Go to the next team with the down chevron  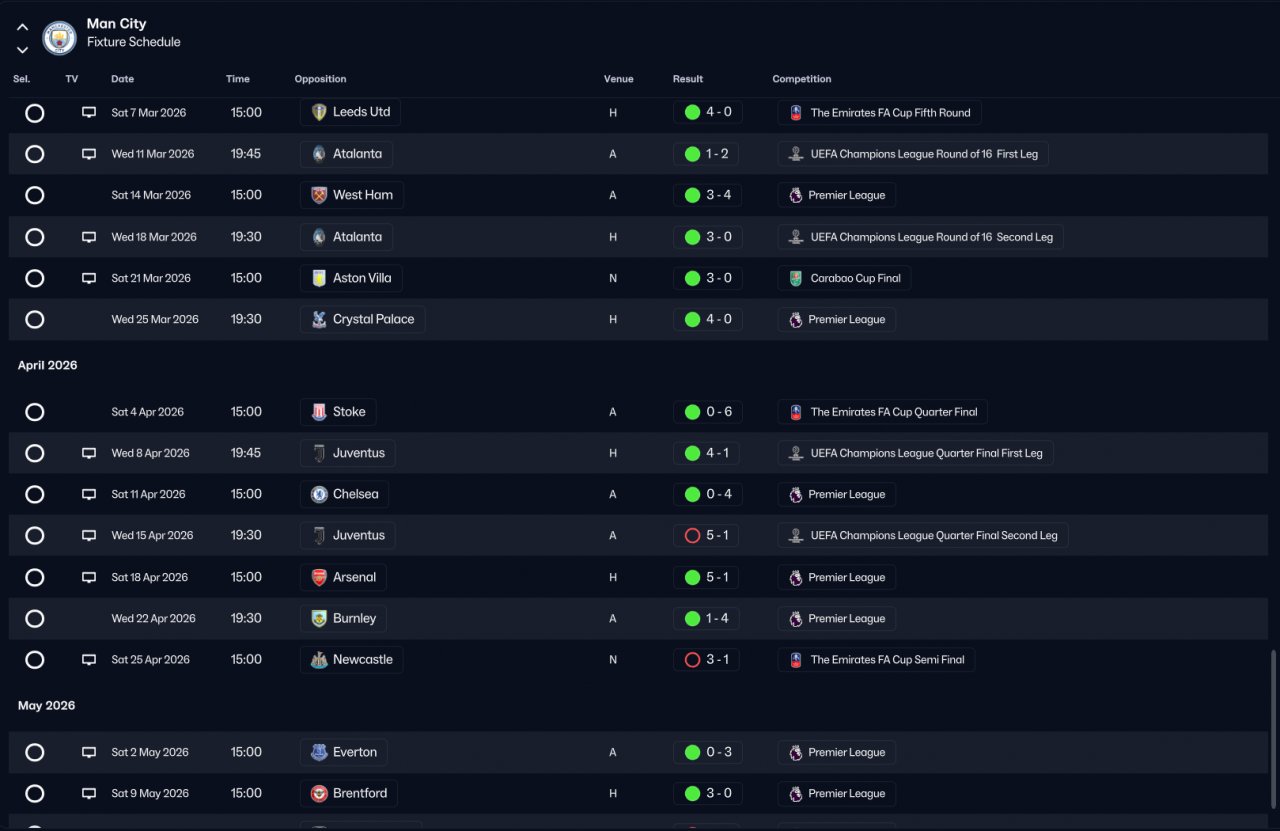(22, 50)
